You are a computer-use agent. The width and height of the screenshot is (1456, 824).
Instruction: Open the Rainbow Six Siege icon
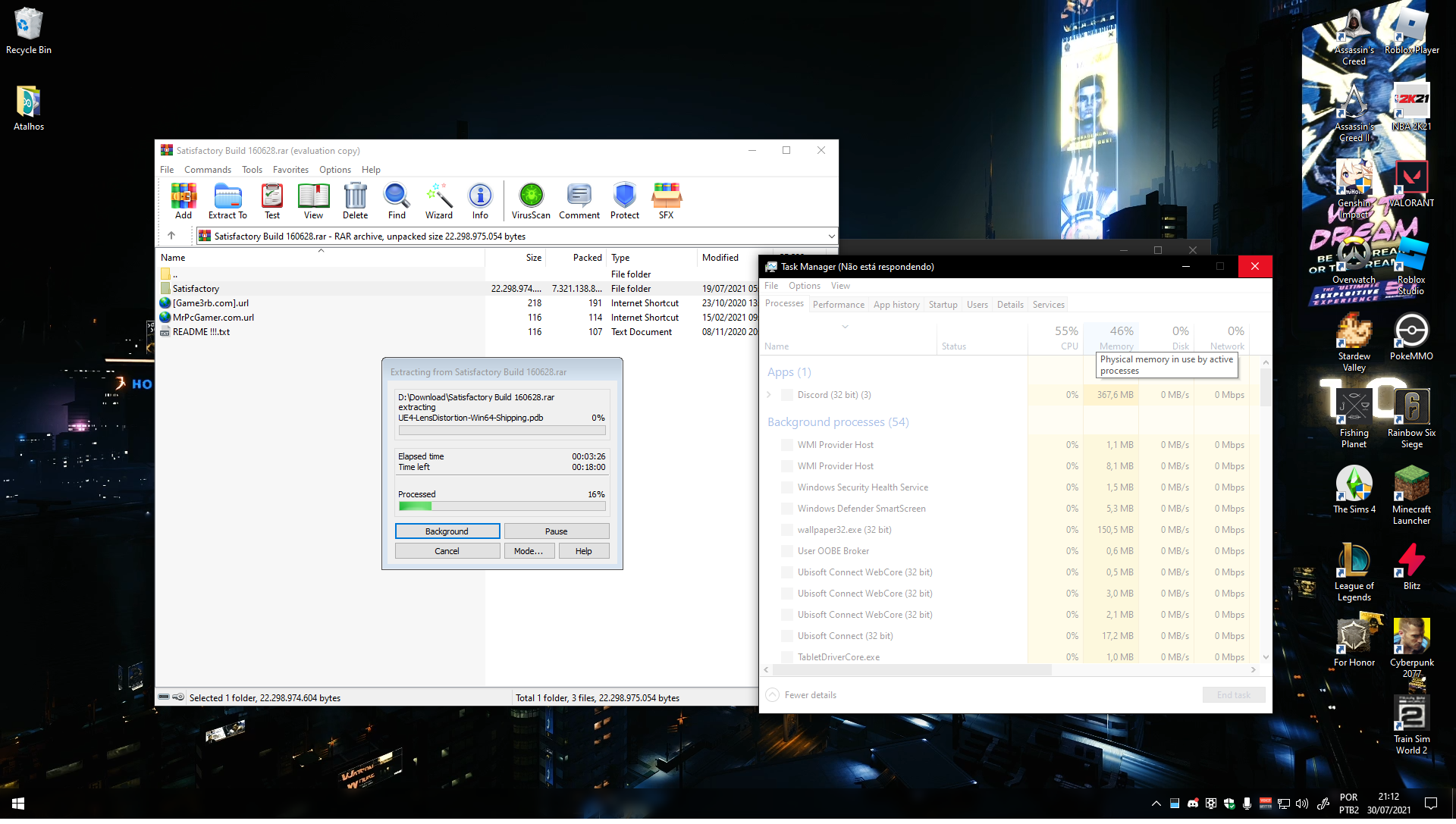coord(1411,418)
